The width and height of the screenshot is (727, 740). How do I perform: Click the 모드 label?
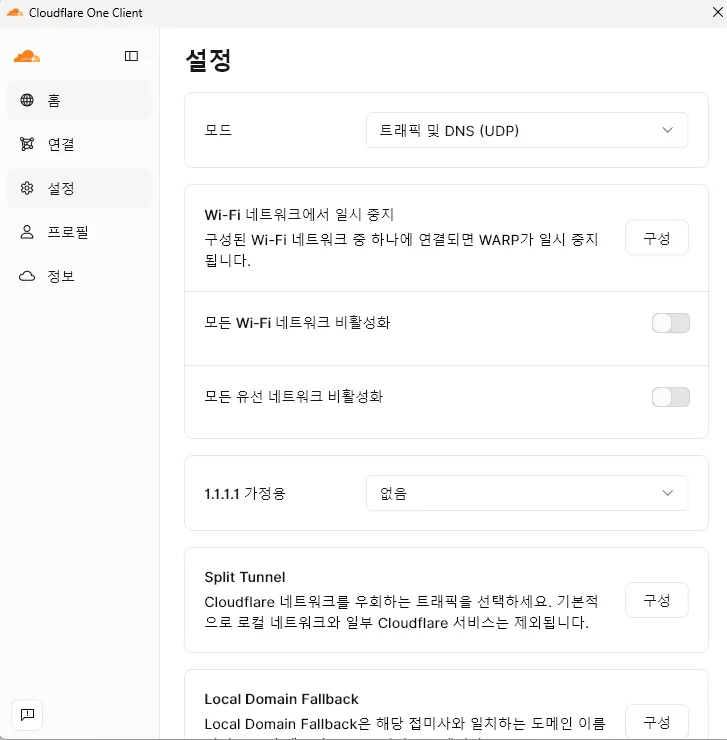(x=218, y=130)
